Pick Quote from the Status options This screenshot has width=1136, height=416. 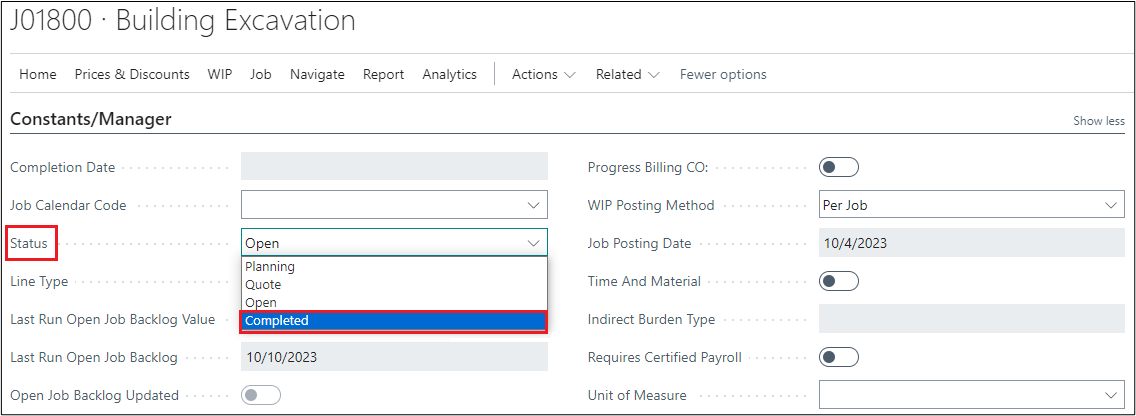point(393,285)
